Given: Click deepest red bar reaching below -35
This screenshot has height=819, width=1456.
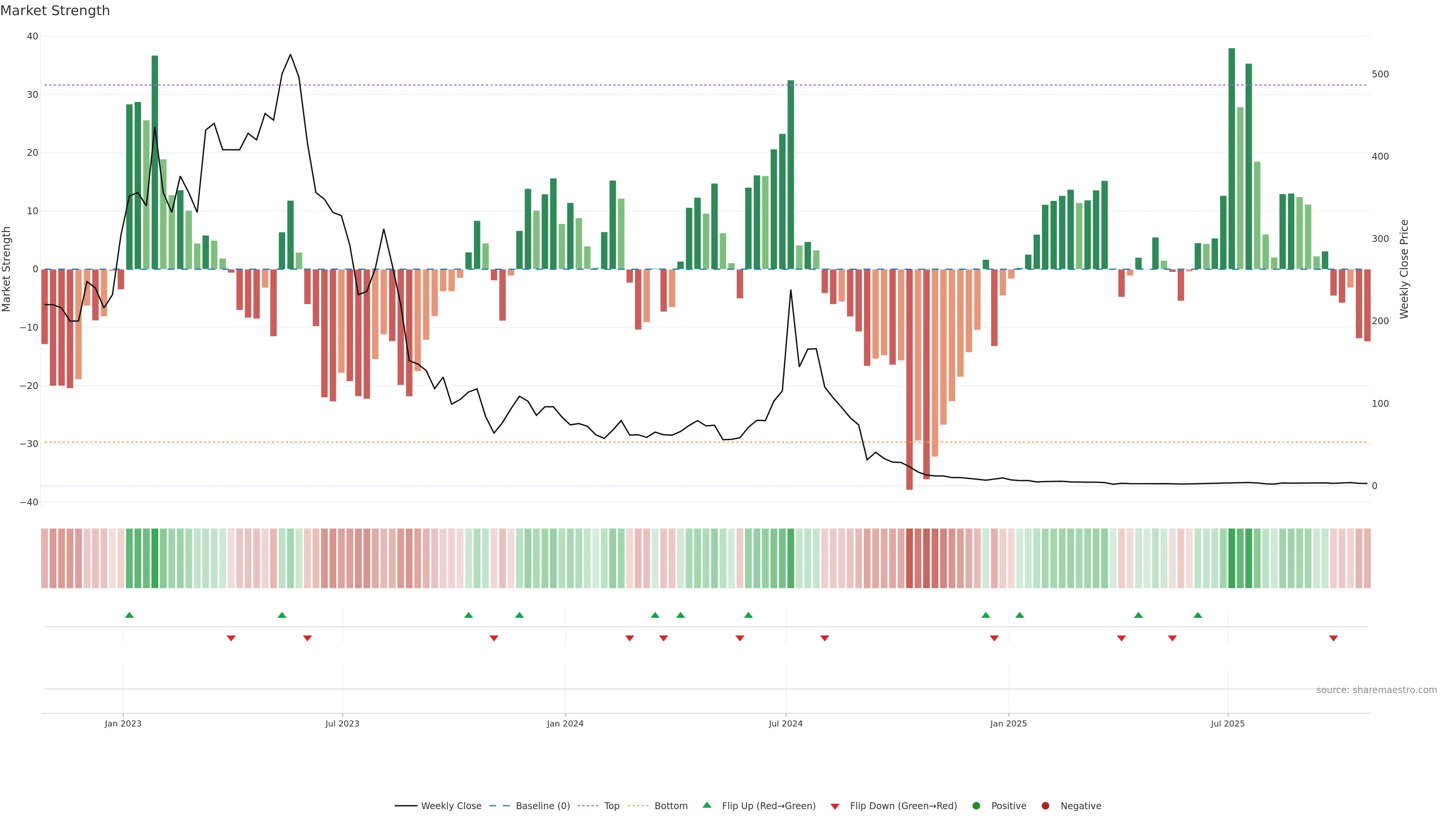Looking at the screenshot, I should (x=910, y=379).
